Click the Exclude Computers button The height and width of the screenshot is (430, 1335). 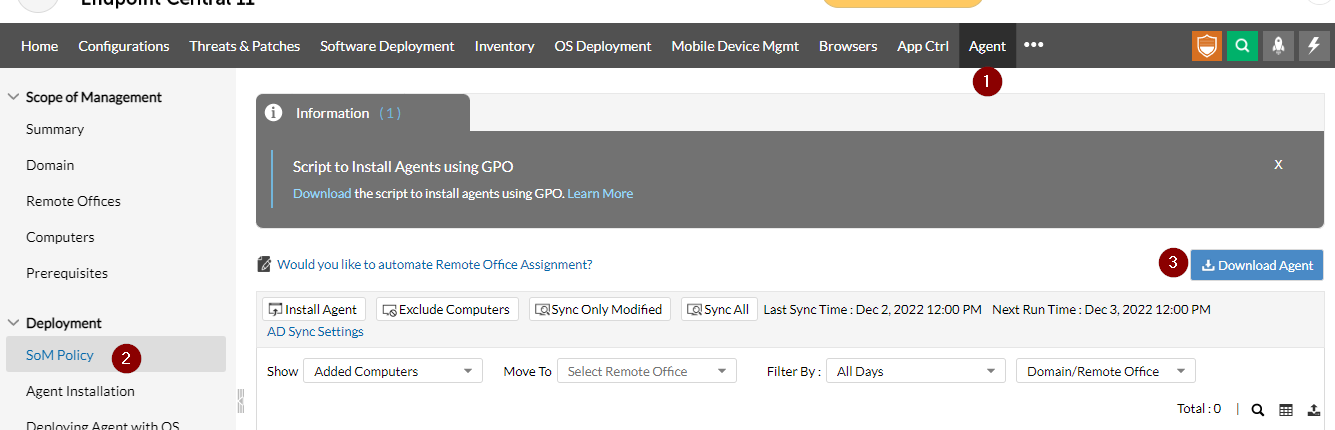[447, 309]
